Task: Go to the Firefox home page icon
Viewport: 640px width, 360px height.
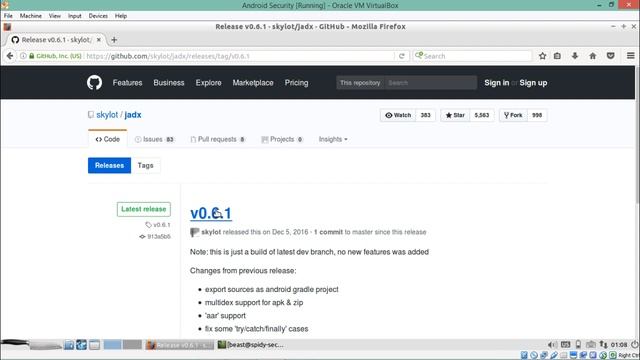Action: coord(593,56)
